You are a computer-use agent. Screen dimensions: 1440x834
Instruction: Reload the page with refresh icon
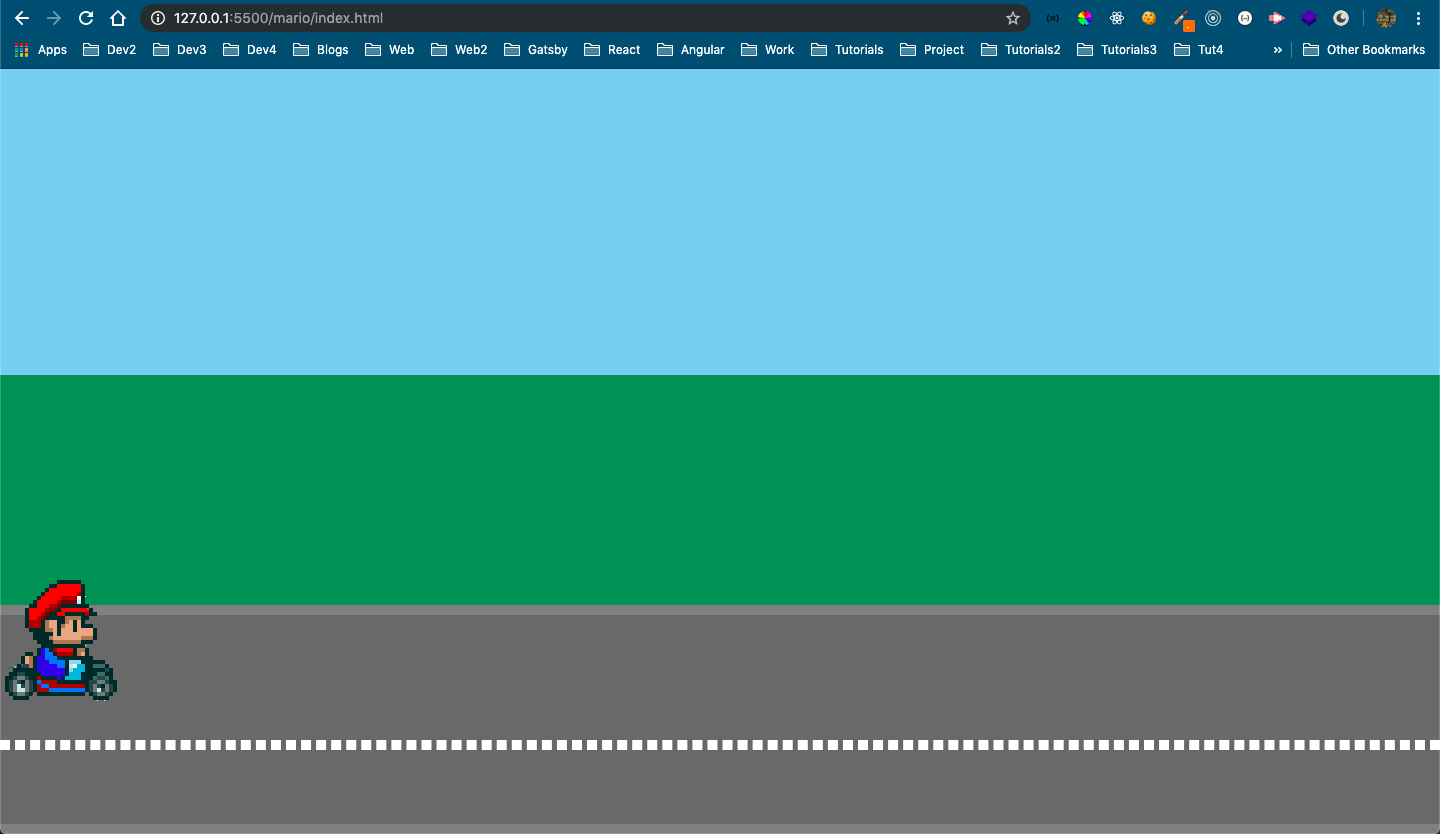pos(86,18)
